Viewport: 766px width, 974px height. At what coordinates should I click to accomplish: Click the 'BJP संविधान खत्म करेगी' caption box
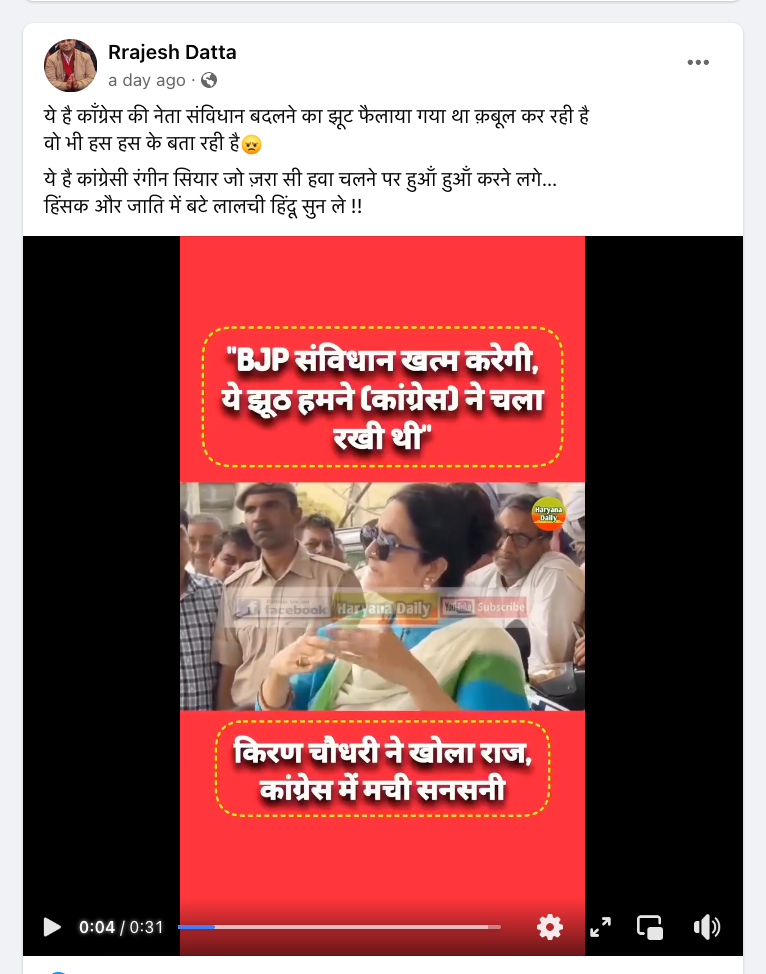click(383, 396)
